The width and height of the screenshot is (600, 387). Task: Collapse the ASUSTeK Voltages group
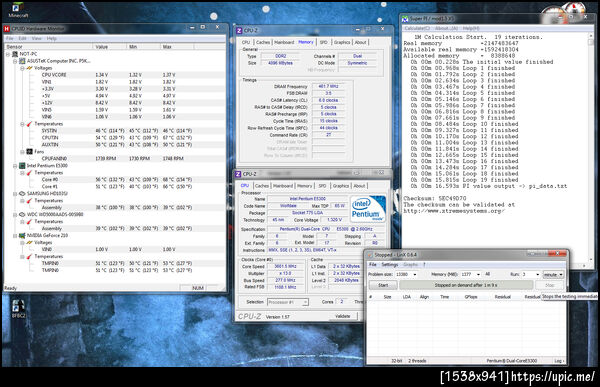coord(22,68)
